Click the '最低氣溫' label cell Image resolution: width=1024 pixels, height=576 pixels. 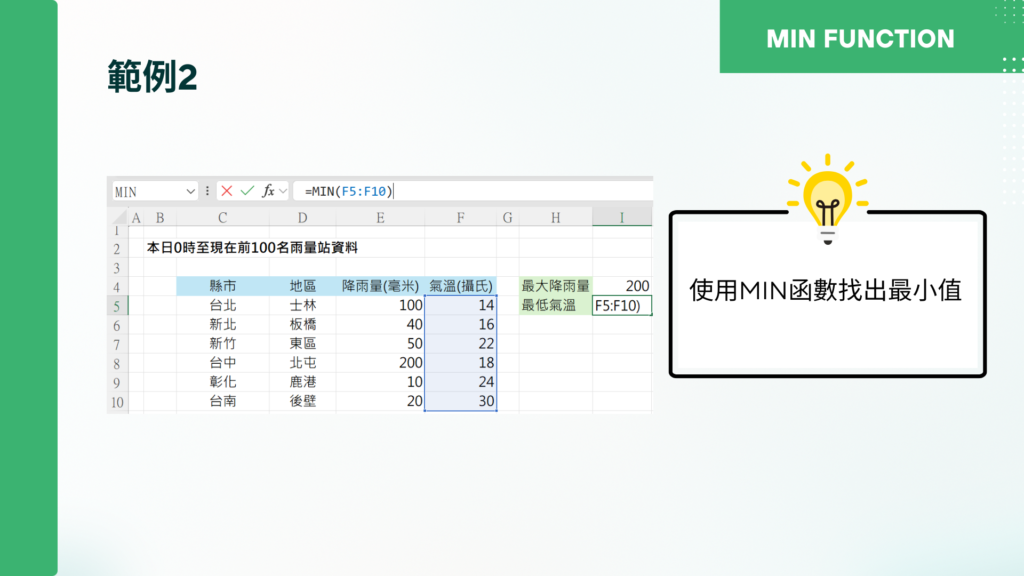(x=556, y=305)
